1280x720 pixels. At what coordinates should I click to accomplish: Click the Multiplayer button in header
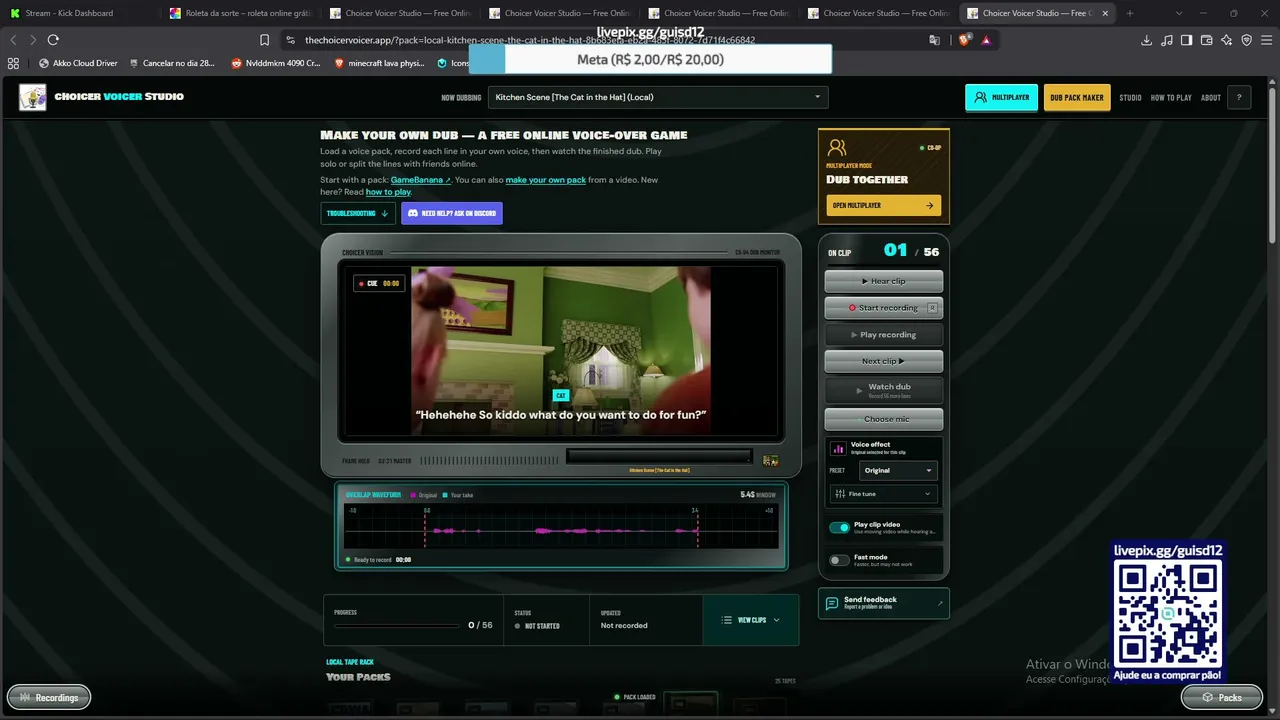pos(1001,98)
